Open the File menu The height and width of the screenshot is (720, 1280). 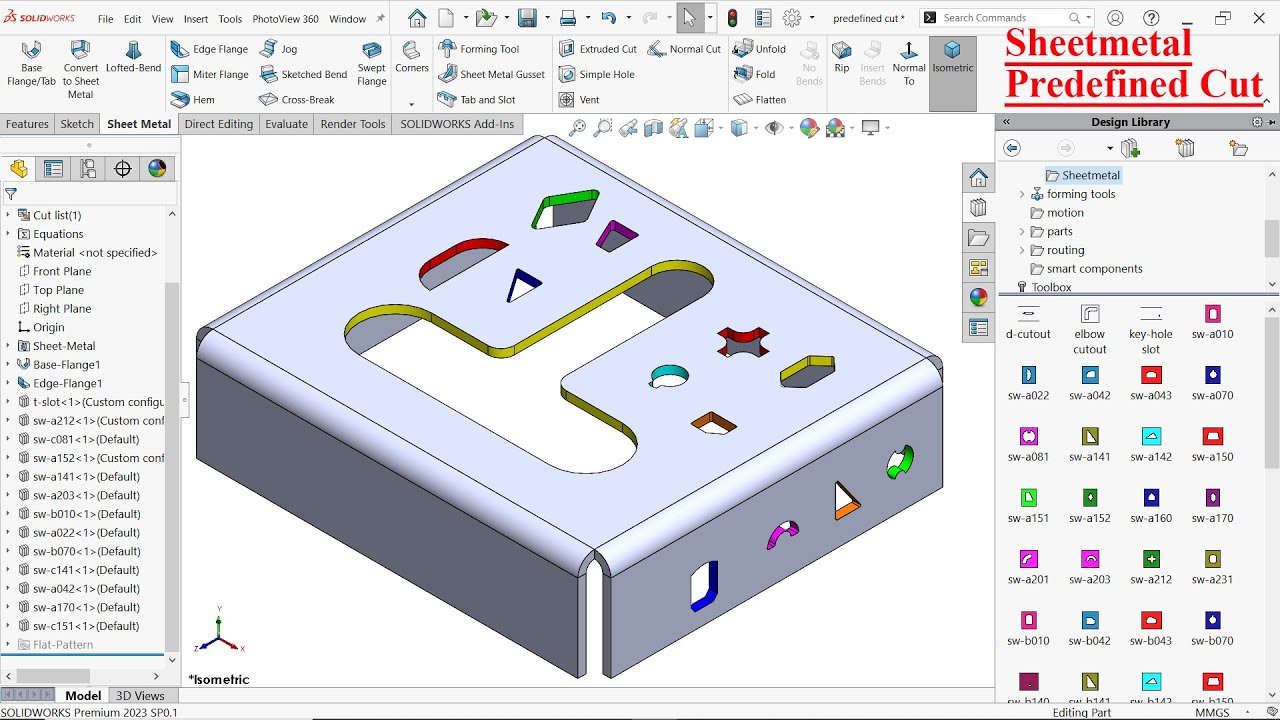105,19
